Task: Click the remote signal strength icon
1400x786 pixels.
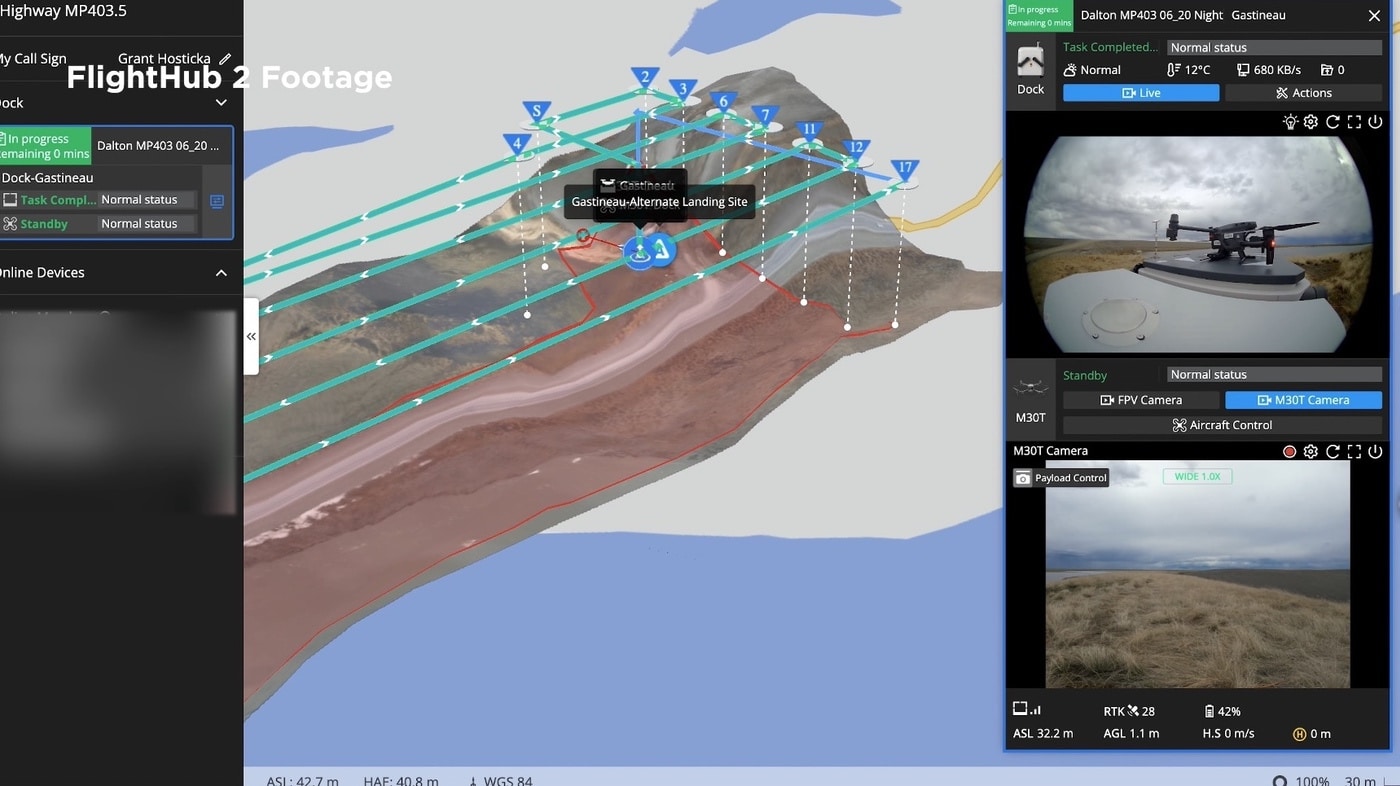Action: pyautogui.click(x=1027, y=709)
